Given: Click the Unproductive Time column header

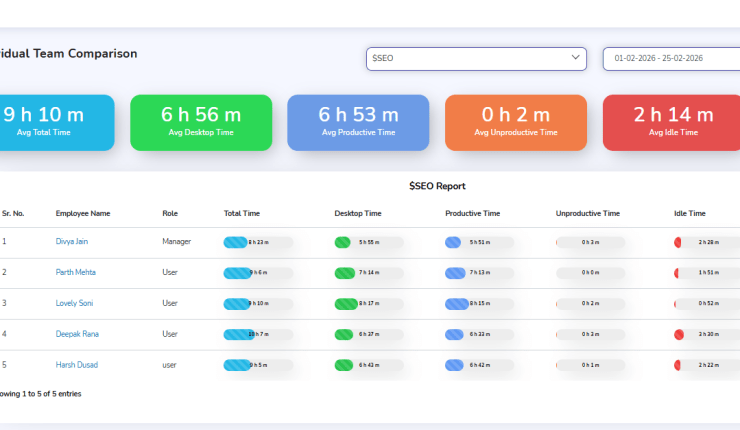Looking at the screenshot, I should pos(588,213).
